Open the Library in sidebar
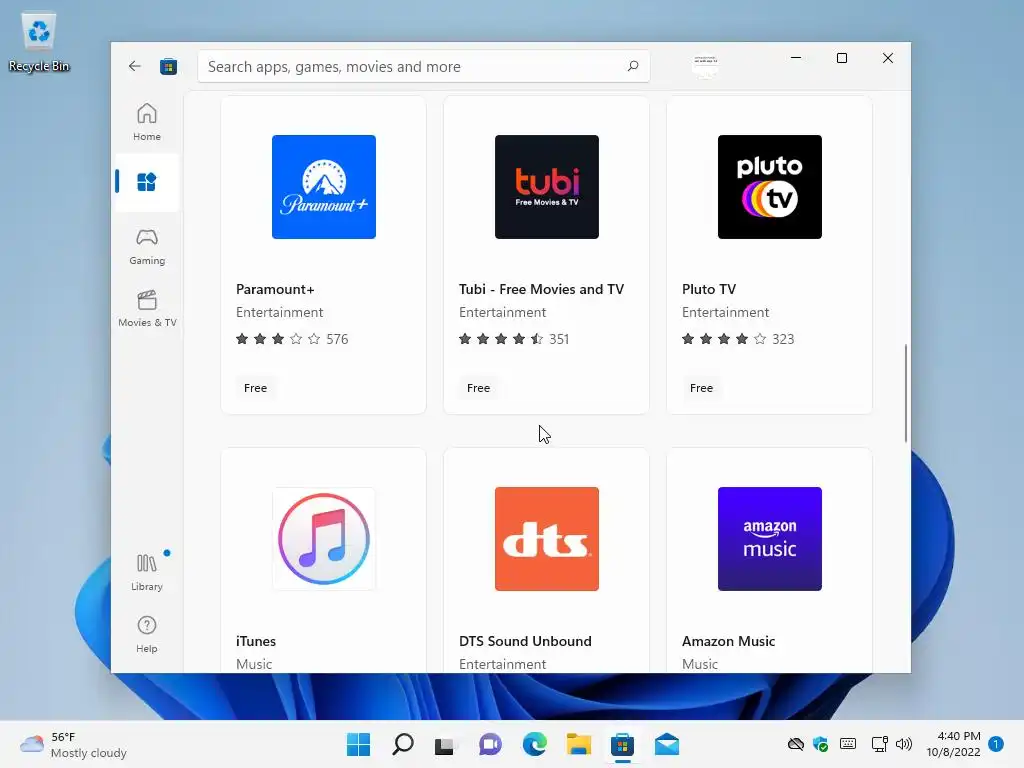Screen dimensions: 1024x768 (x=147, y=573)
